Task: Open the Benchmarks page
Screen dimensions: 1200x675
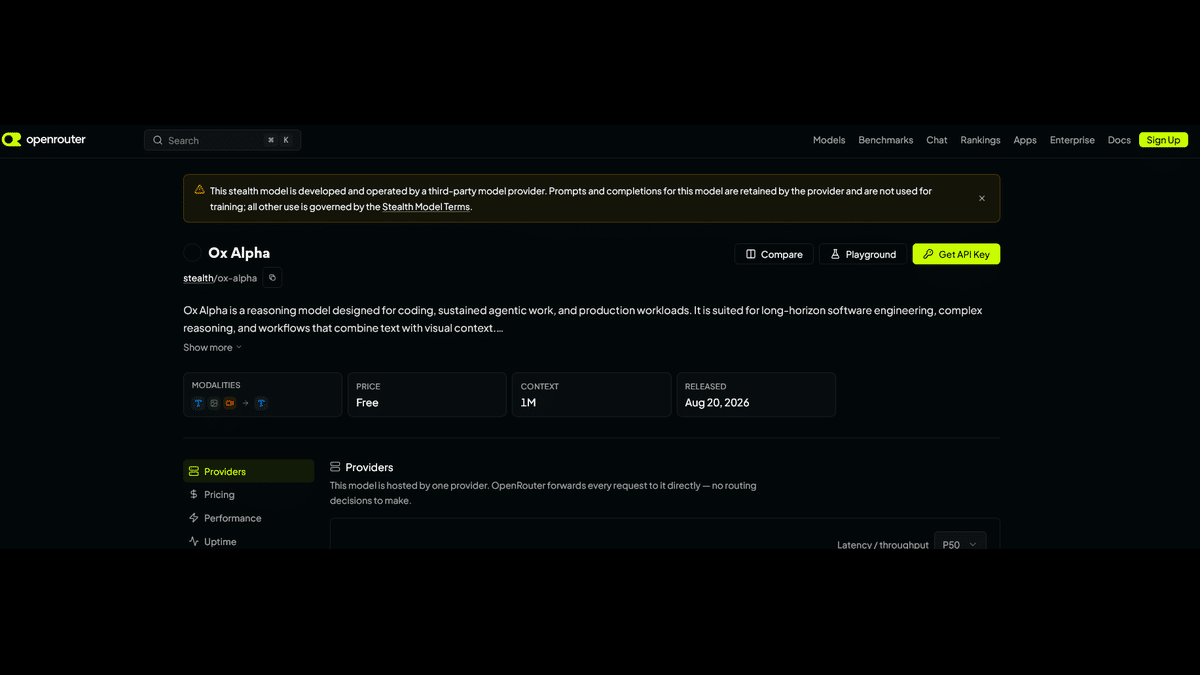Action: (885, 140)
